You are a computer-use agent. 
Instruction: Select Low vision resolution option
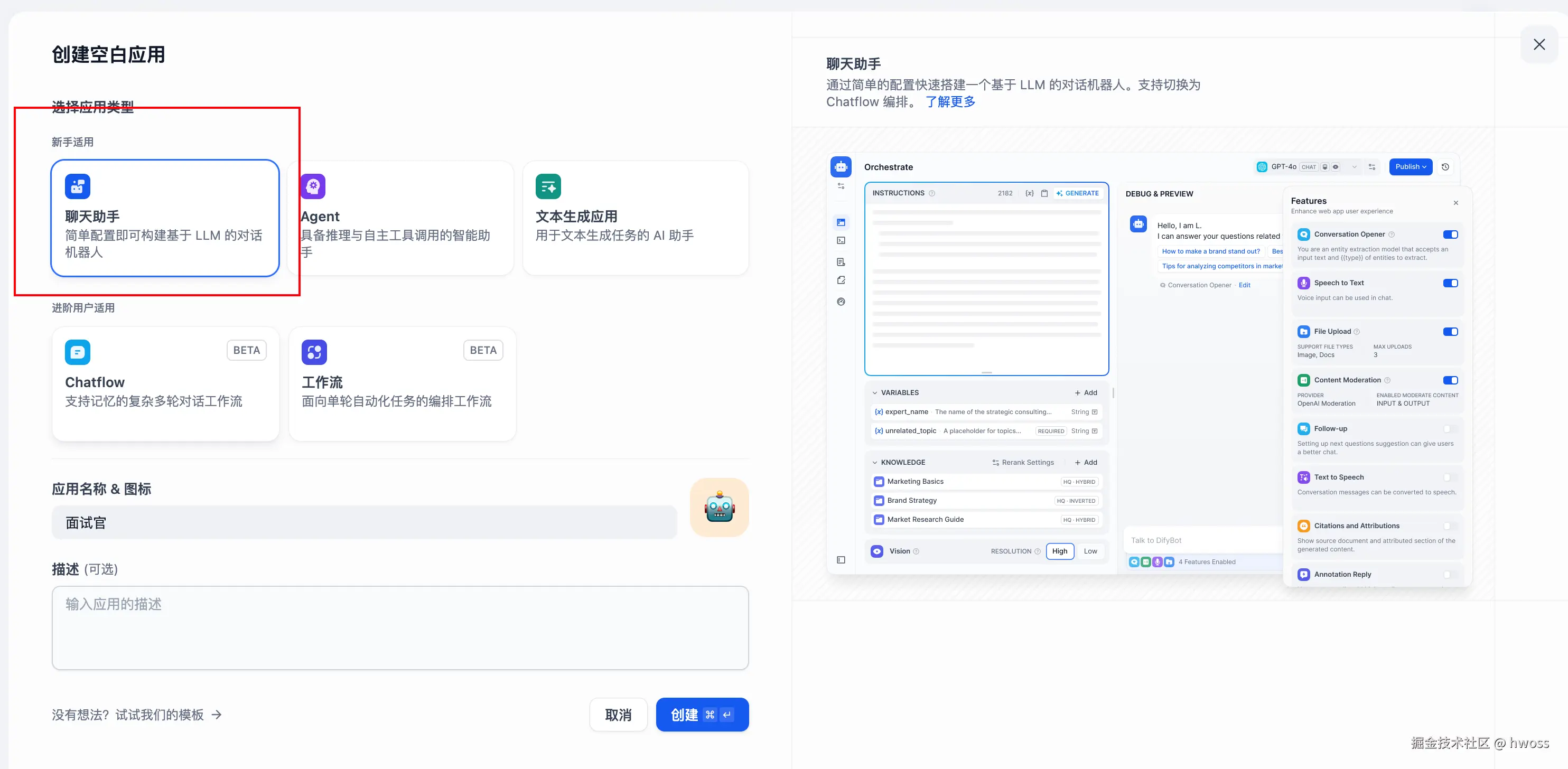tap(1090, 551)
